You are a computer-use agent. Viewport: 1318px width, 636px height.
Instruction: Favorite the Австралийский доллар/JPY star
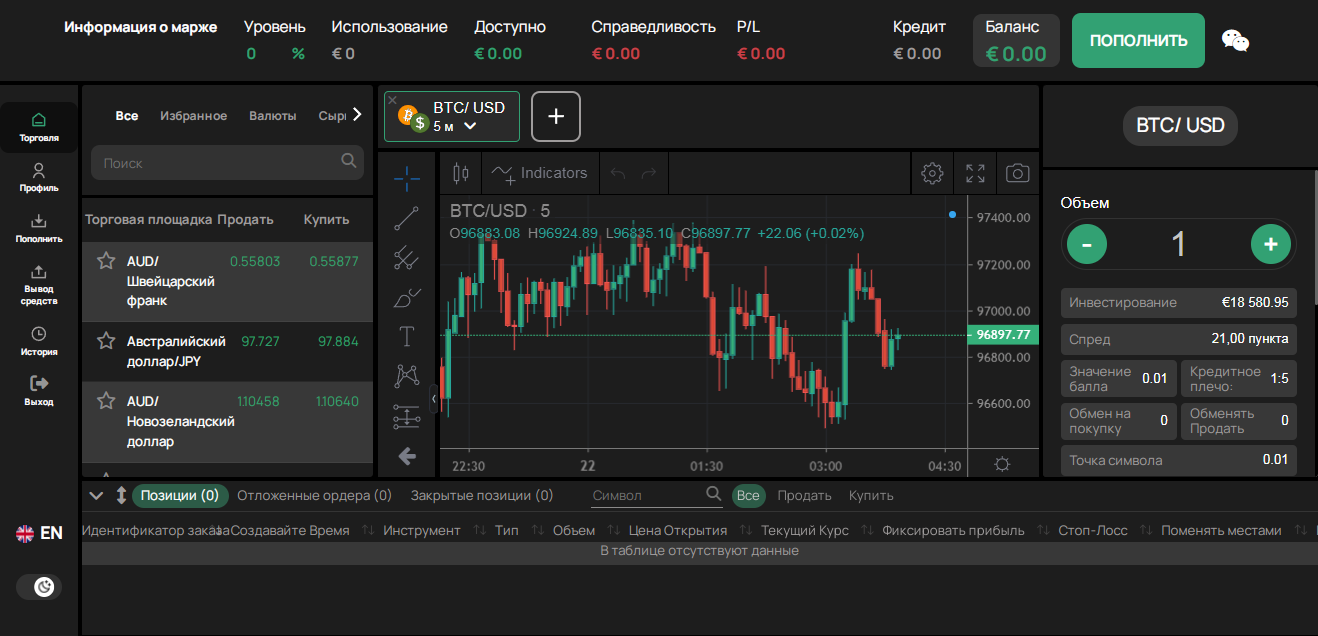coord(106,341)
